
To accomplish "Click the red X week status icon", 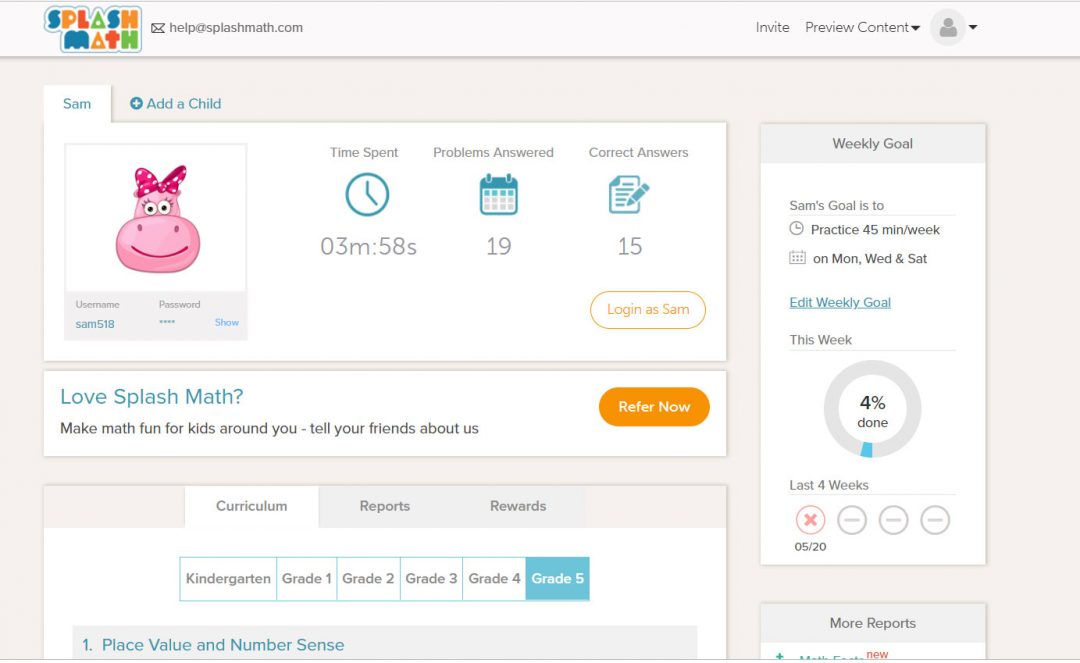I will click(810, 520).
